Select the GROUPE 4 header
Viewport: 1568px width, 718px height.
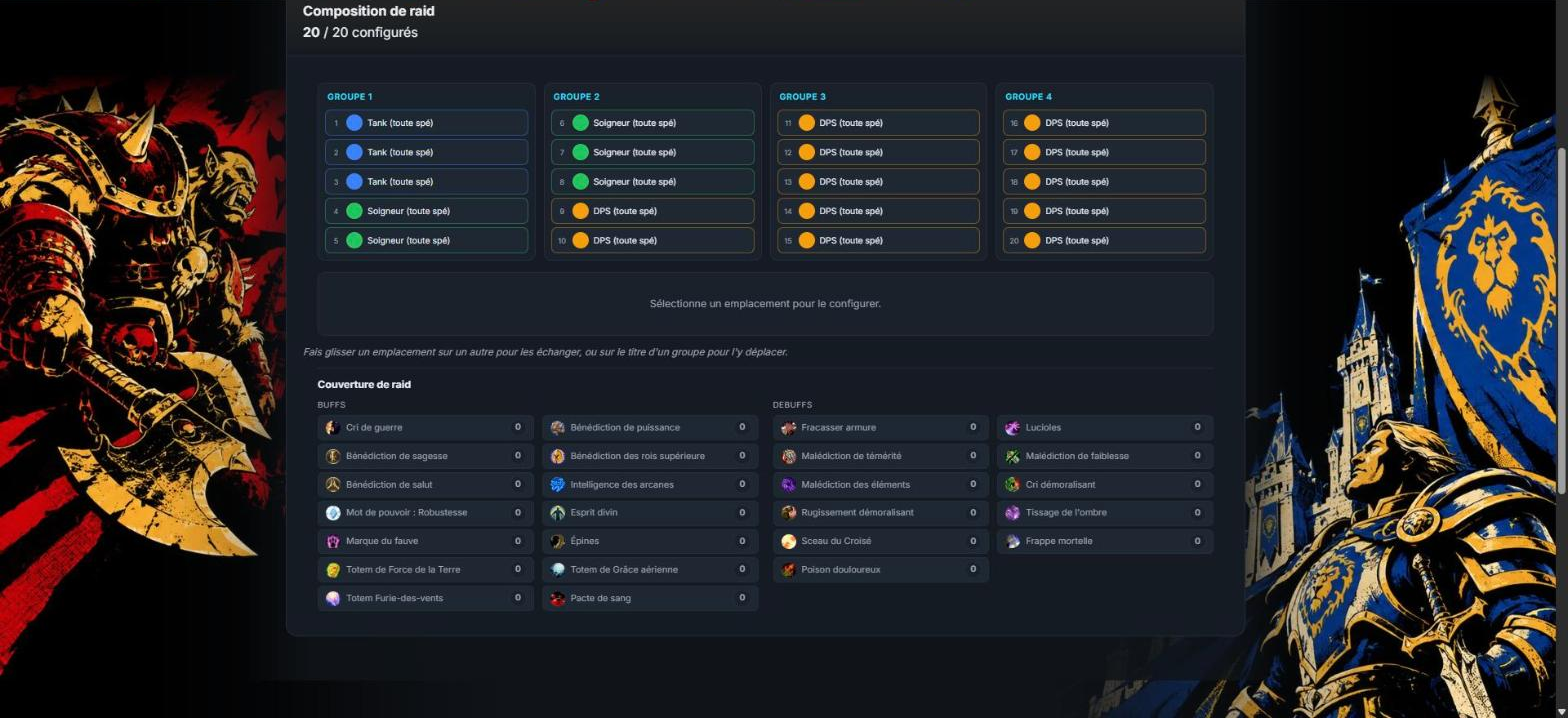point(1029,97)
